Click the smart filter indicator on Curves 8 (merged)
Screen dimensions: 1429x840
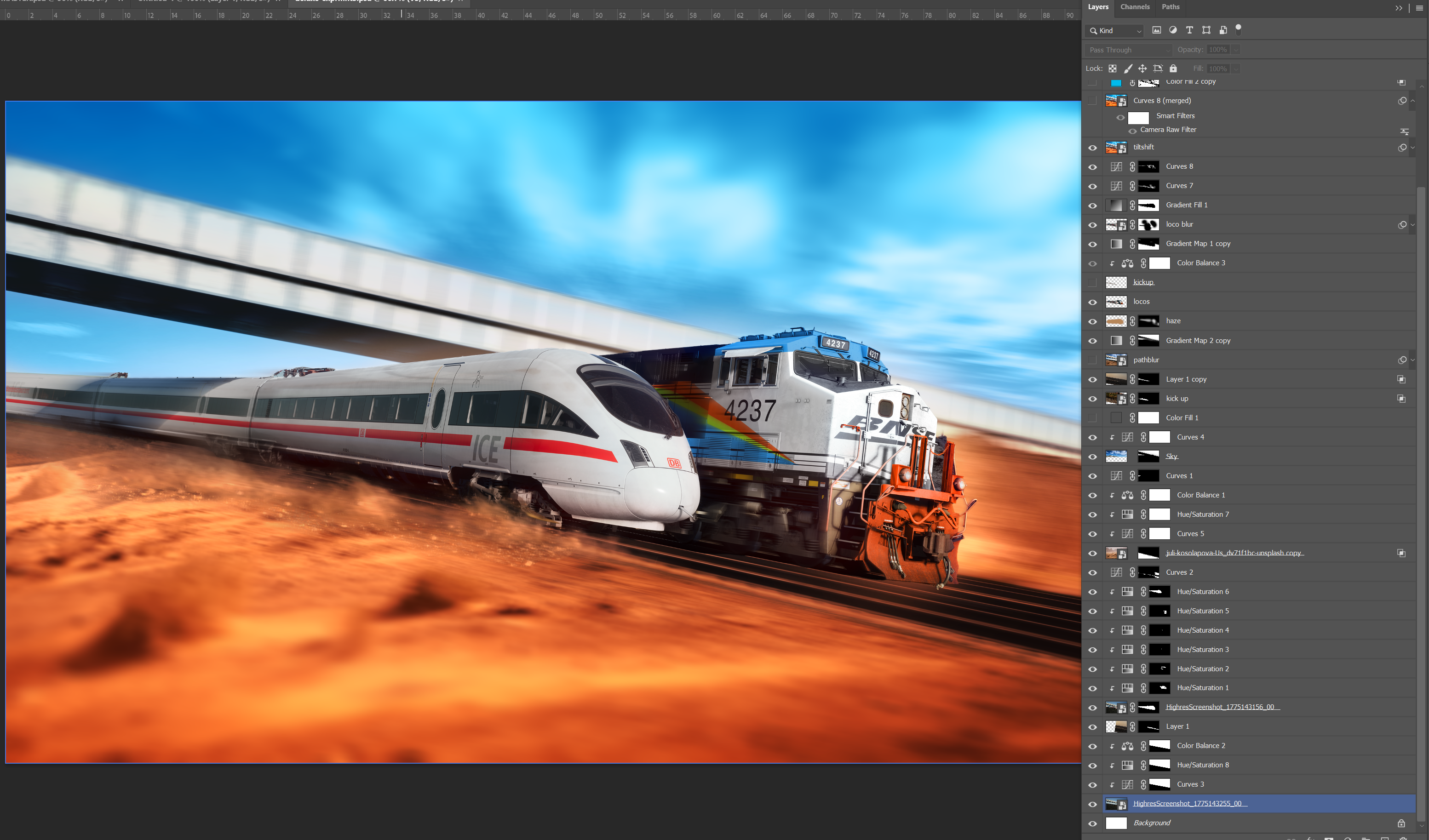click(x=1402, y=101)
